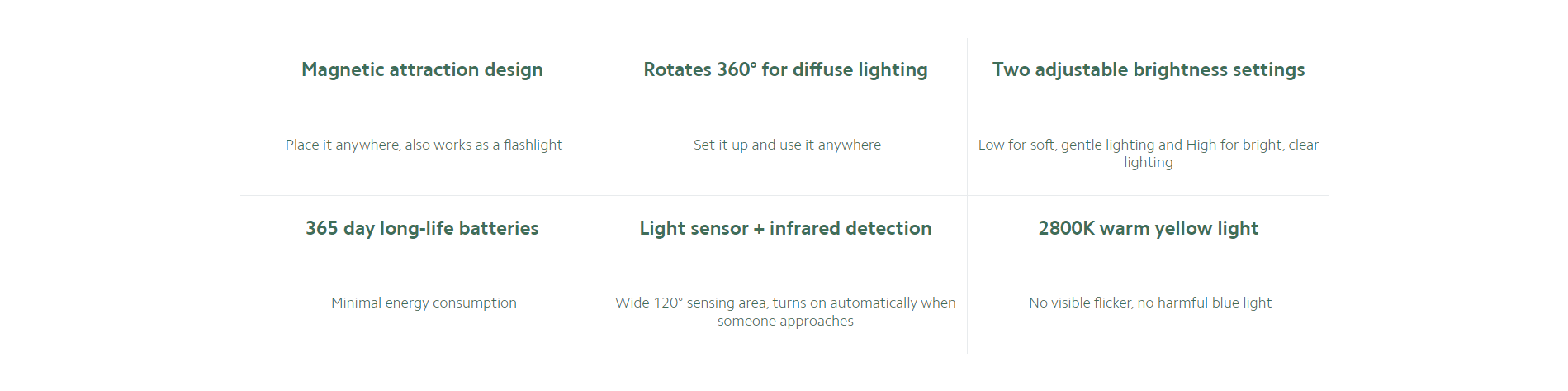Viewport: 1568px width, 391px height.
Task: Click the flashlight description text
Action: [424, 145]
